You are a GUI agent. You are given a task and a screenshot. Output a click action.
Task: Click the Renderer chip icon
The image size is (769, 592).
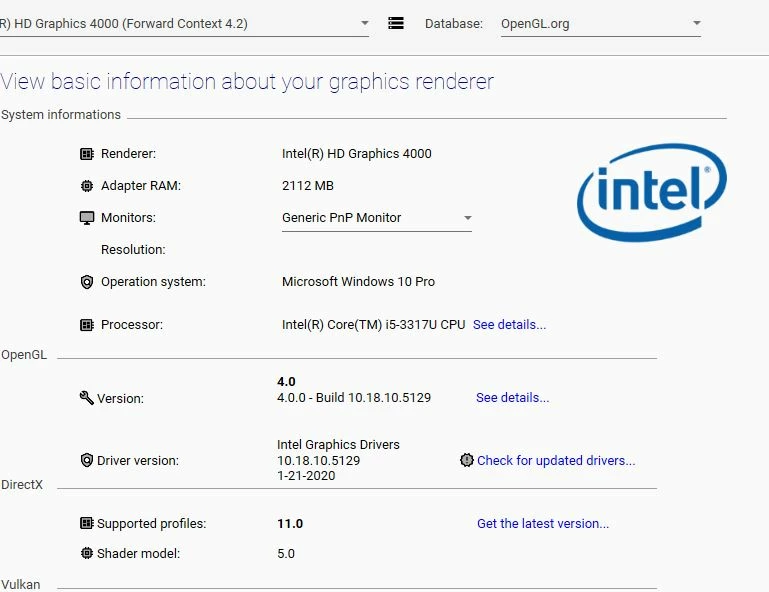click(87, 154)
